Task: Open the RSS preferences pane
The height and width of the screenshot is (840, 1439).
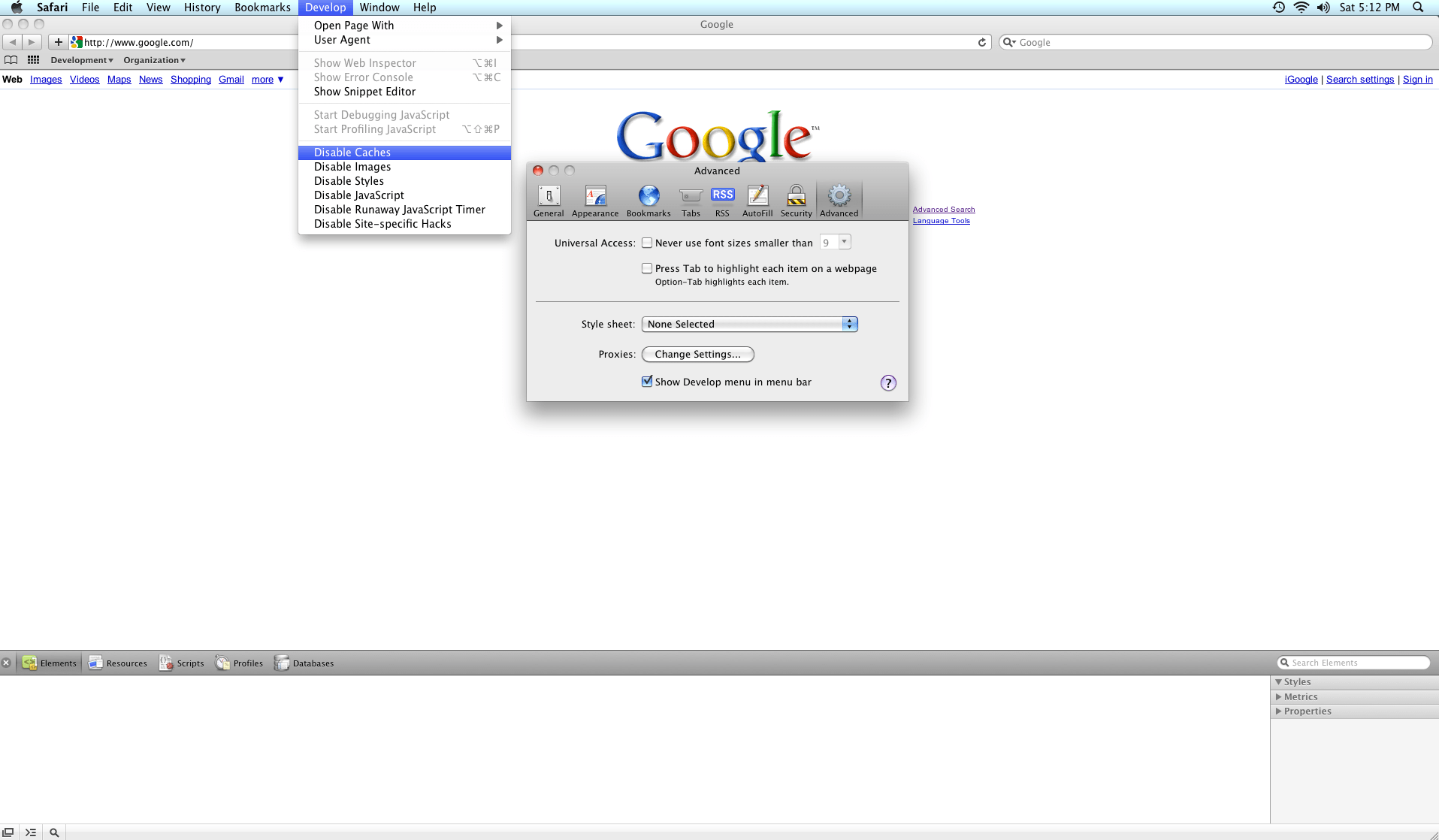Action: [721, 199]
